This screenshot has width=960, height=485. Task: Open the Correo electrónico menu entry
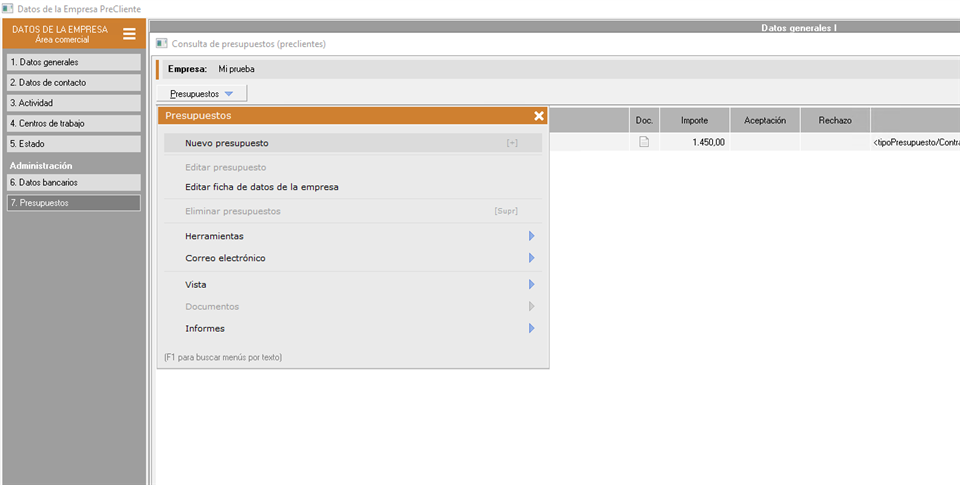pos(353,258)
